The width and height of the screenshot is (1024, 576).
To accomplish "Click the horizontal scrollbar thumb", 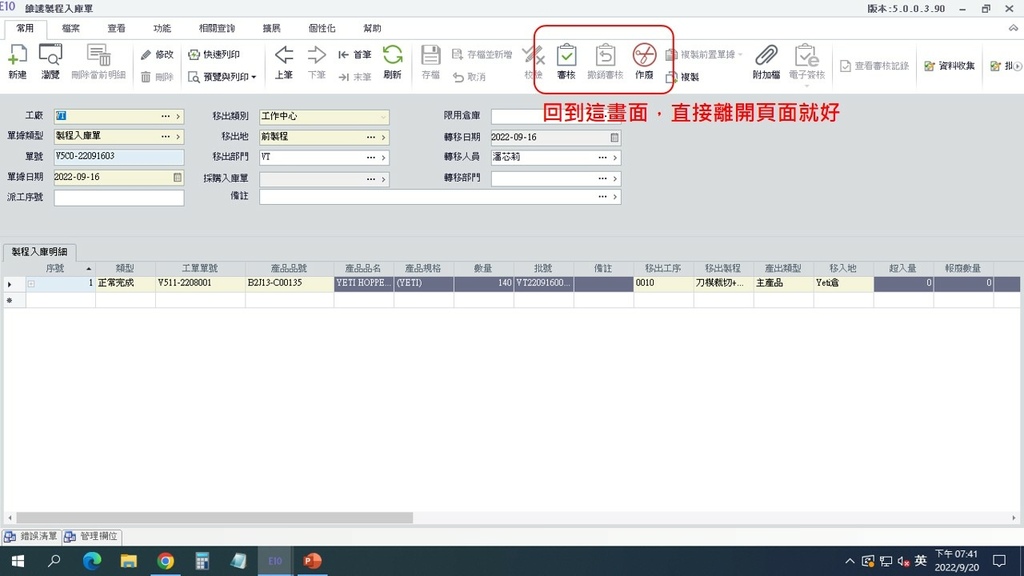I will coord(214,518).
